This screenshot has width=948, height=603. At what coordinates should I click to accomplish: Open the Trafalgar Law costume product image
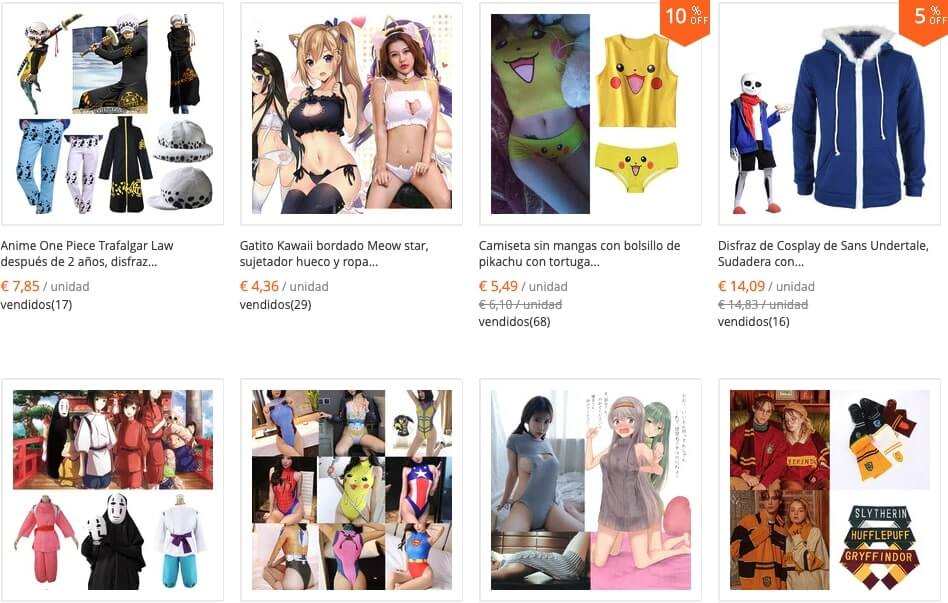click(x=112, y=114)
